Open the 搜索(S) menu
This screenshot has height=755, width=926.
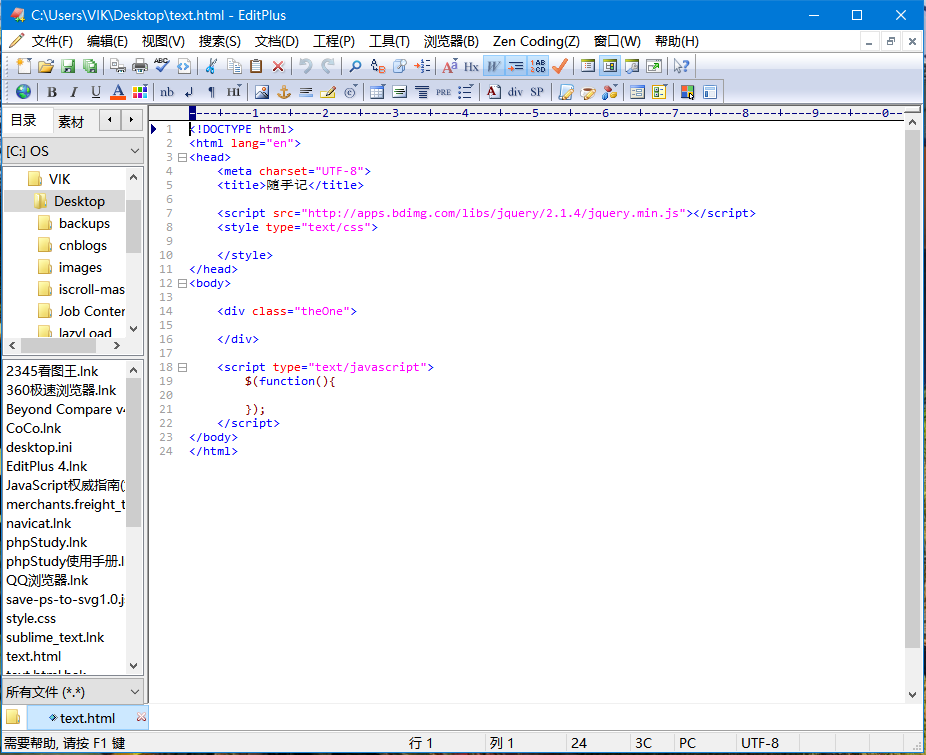tap(220, 41)
